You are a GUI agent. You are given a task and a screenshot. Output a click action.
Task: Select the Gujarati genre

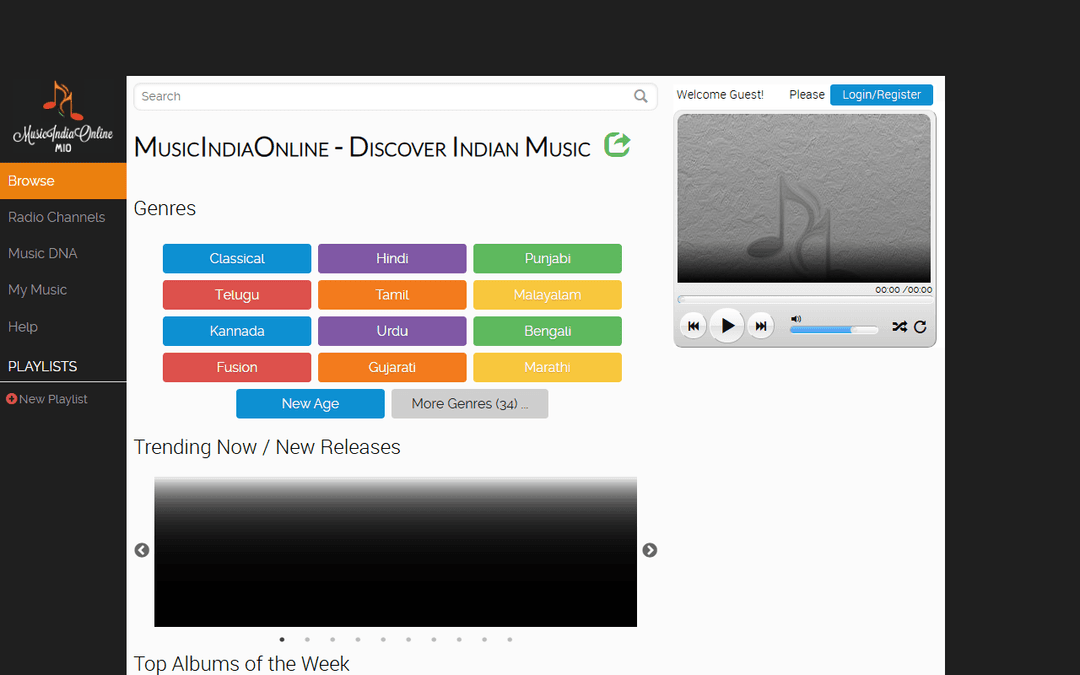point(392,367)
